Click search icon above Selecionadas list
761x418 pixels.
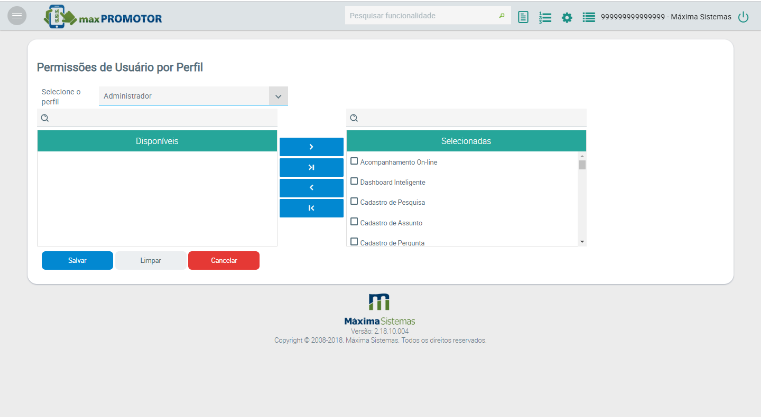[x=354, y=118]
